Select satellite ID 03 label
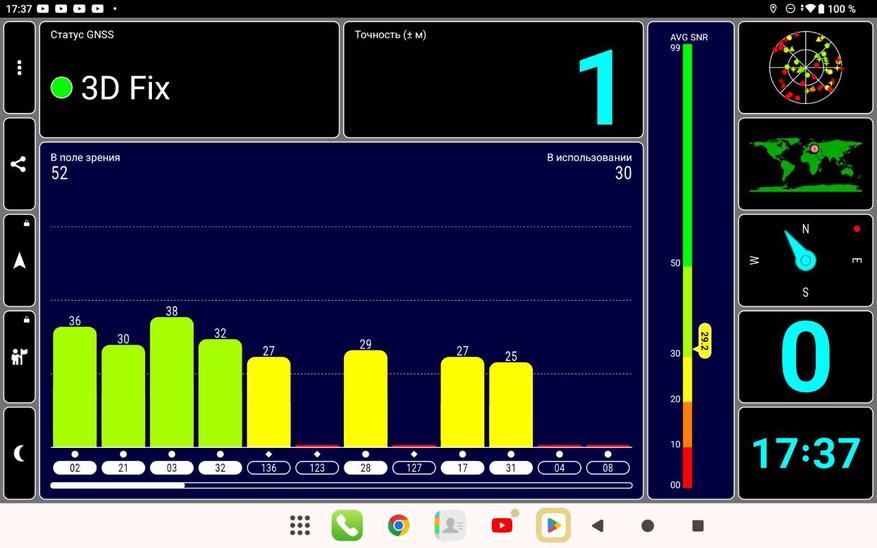 tap(172, 468)
